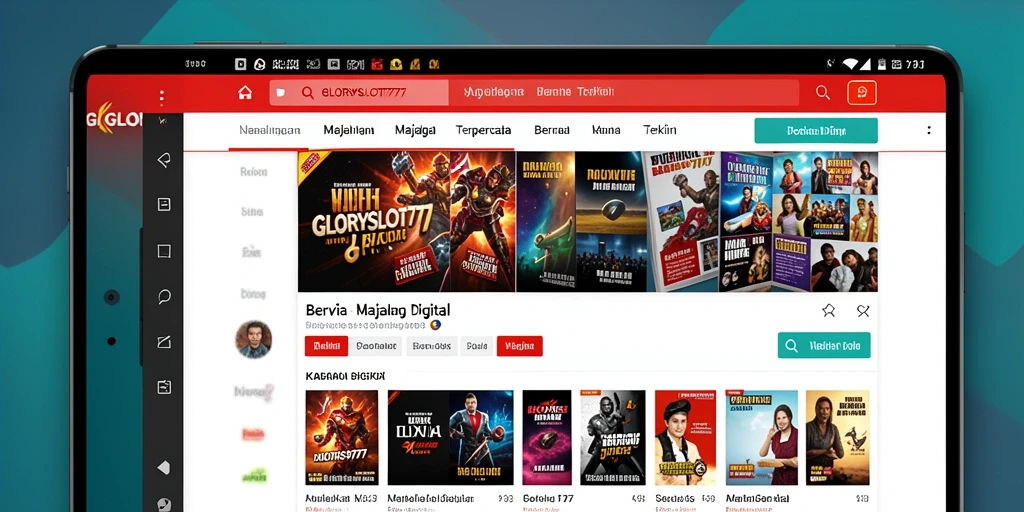Select the Kuna tab
The image size is (1024, 512).
[606, 130]
